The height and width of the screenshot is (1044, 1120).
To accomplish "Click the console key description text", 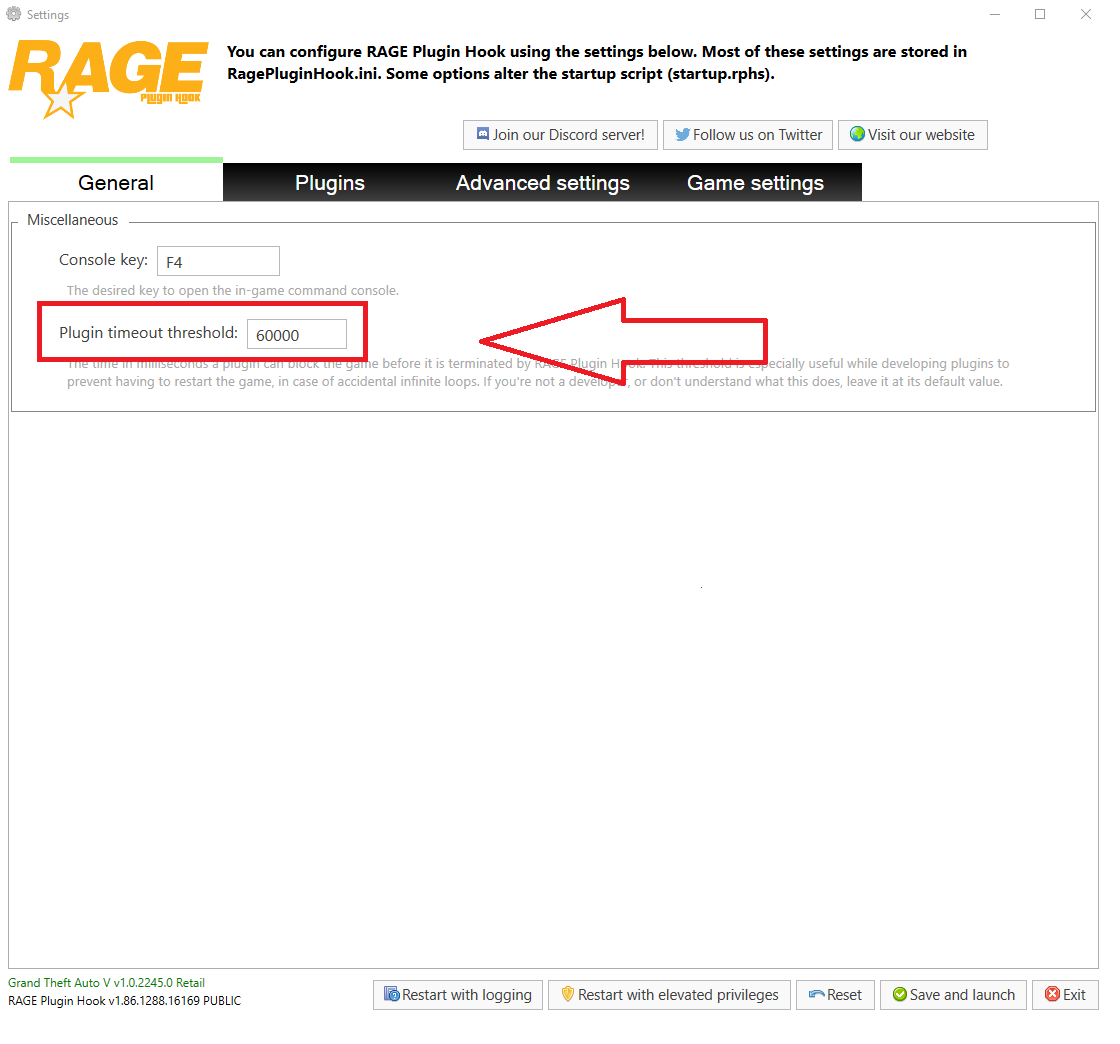I will (233, 291).
